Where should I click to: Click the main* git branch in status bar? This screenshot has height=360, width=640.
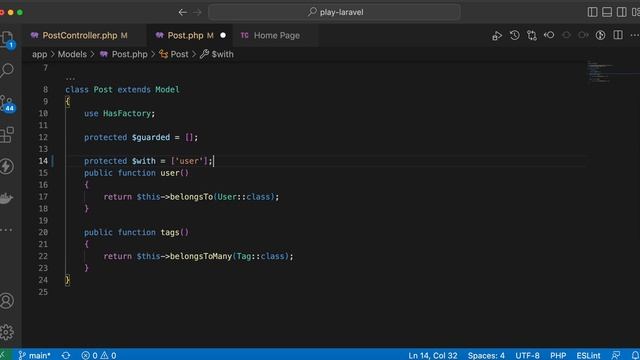pos(34,356)
